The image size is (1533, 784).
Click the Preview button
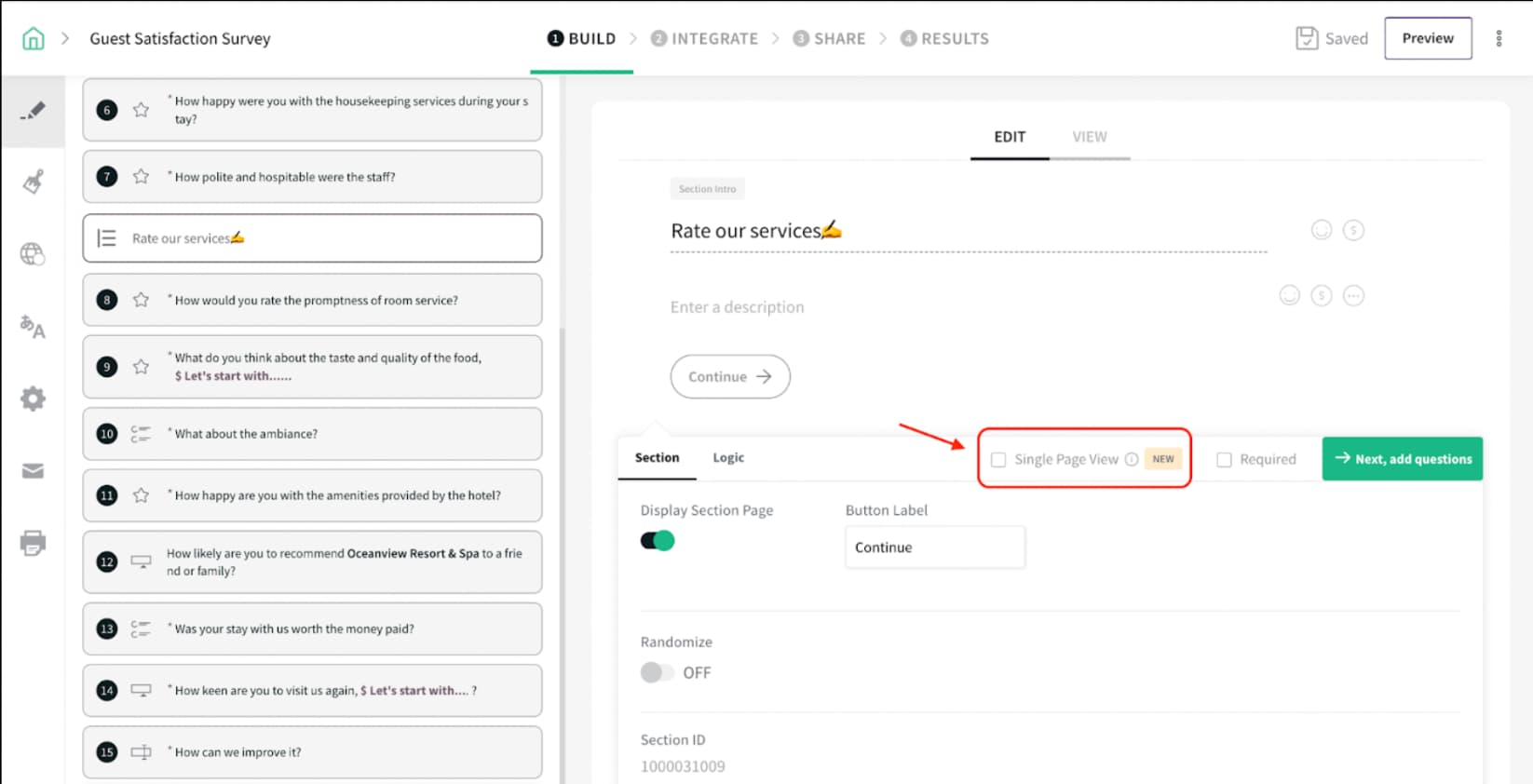tap(1428, 38)
